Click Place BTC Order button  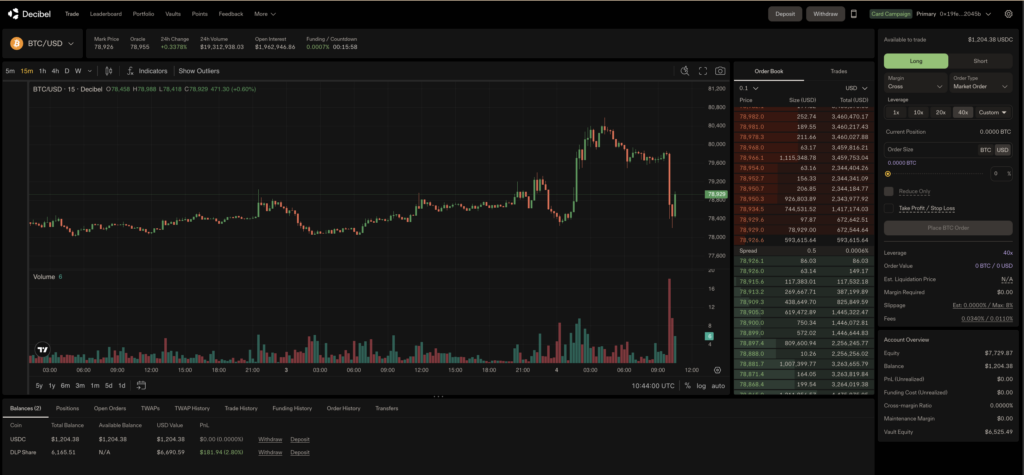948,228
